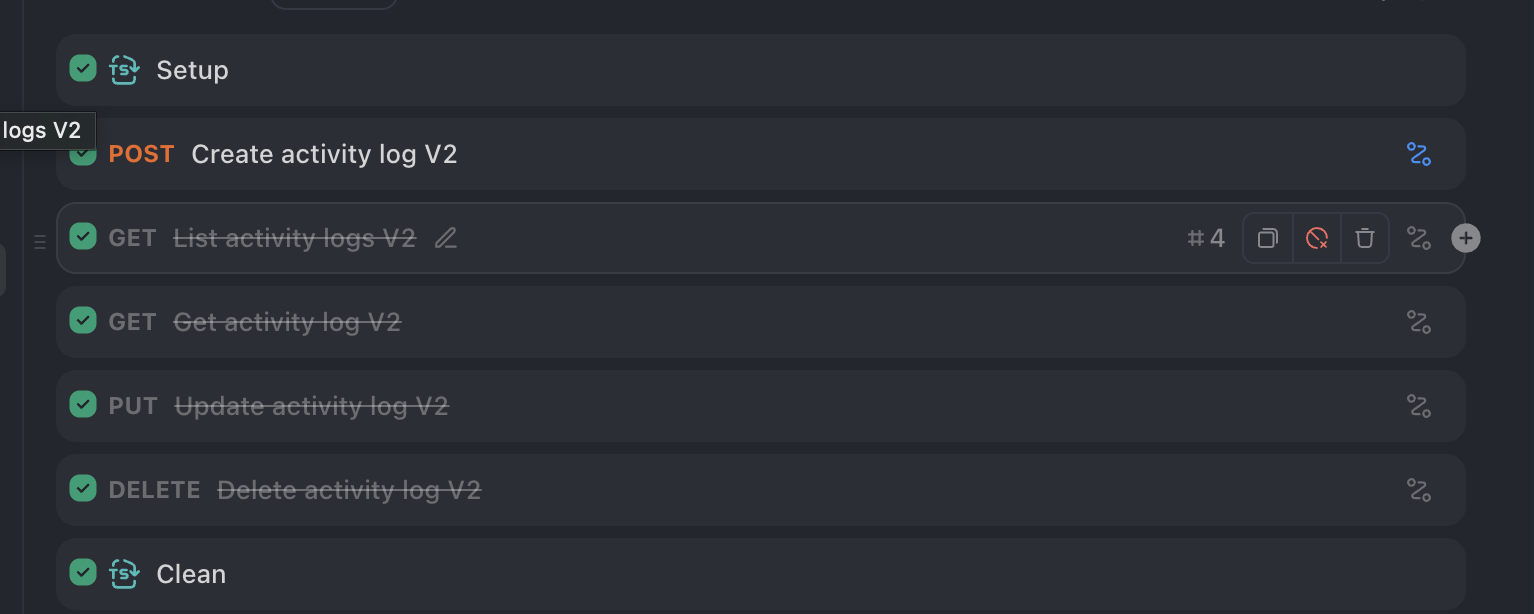Click the pencil edit icon beside List activity logs V2

446,238
